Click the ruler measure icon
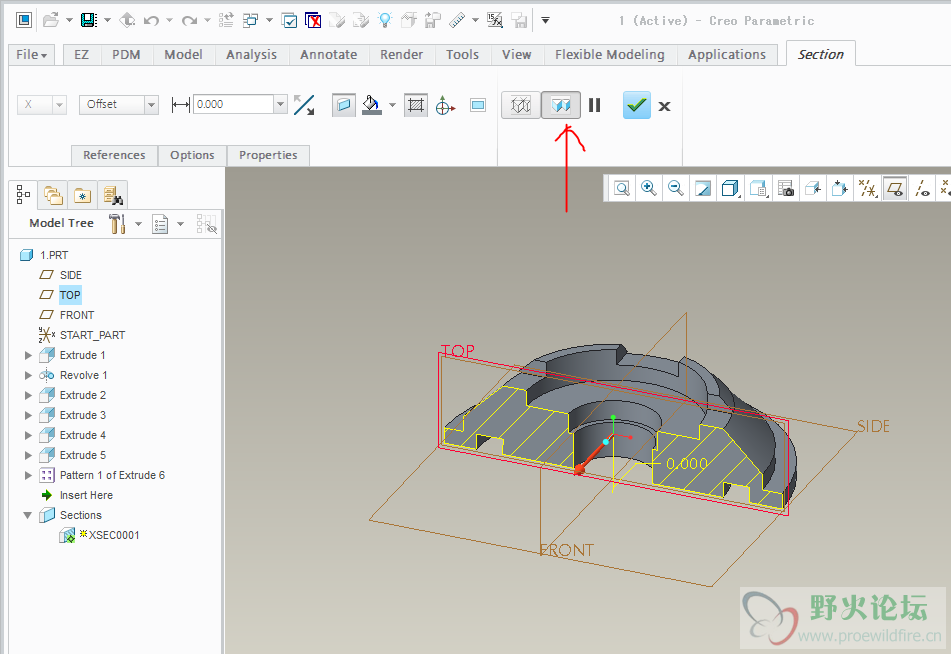The width and height of the screenshot is (951, 654). 457,21
